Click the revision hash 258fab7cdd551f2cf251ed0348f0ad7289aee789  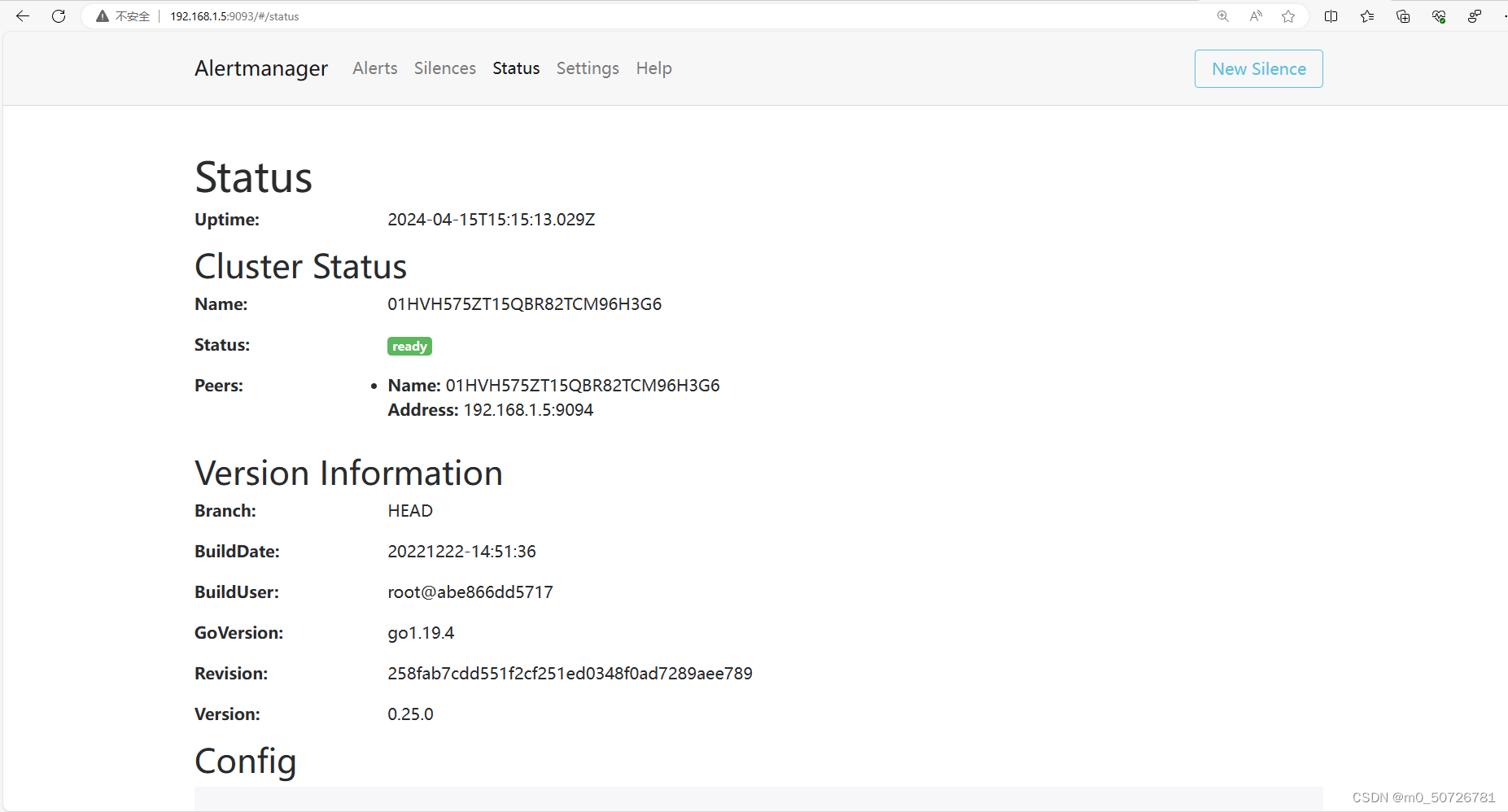coord(570,674)
